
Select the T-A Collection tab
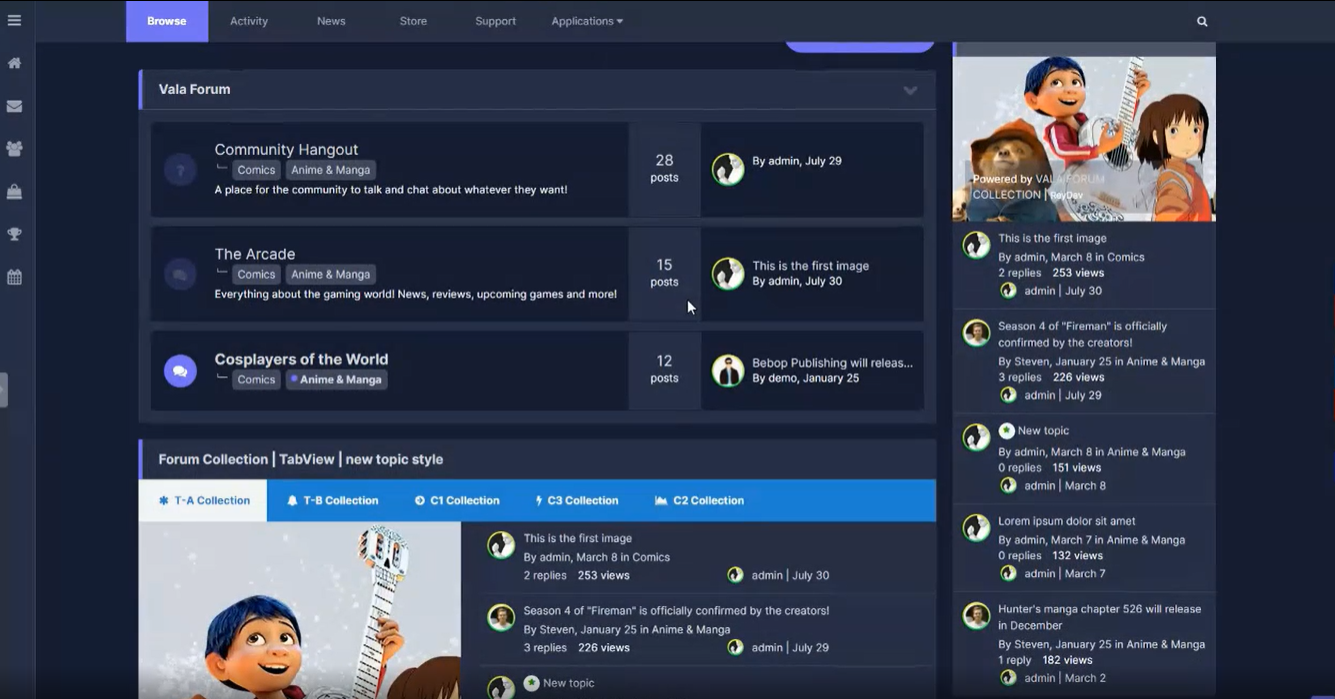(x=203, y=501)
